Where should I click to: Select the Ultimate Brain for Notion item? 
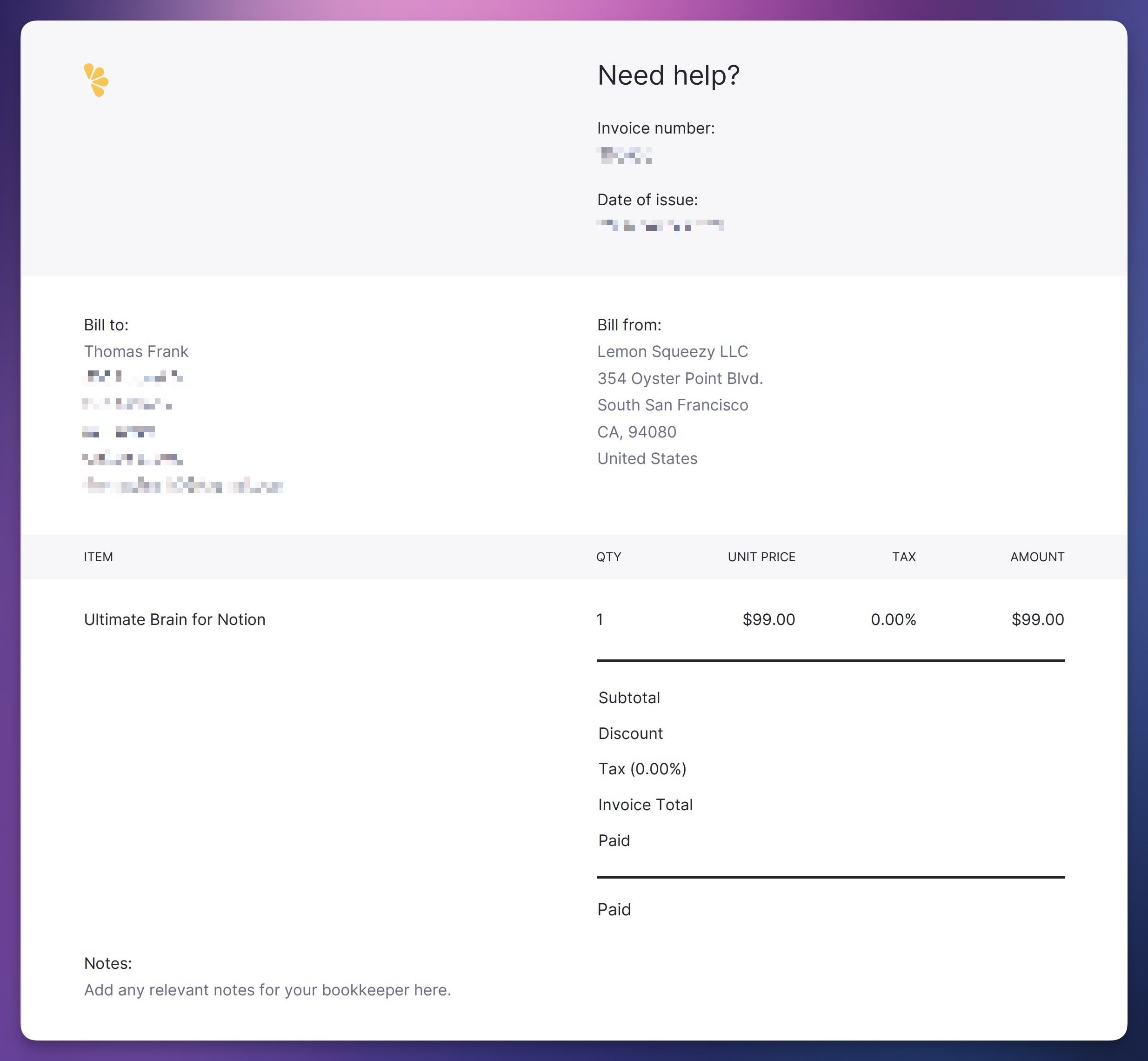coord(174,619)
